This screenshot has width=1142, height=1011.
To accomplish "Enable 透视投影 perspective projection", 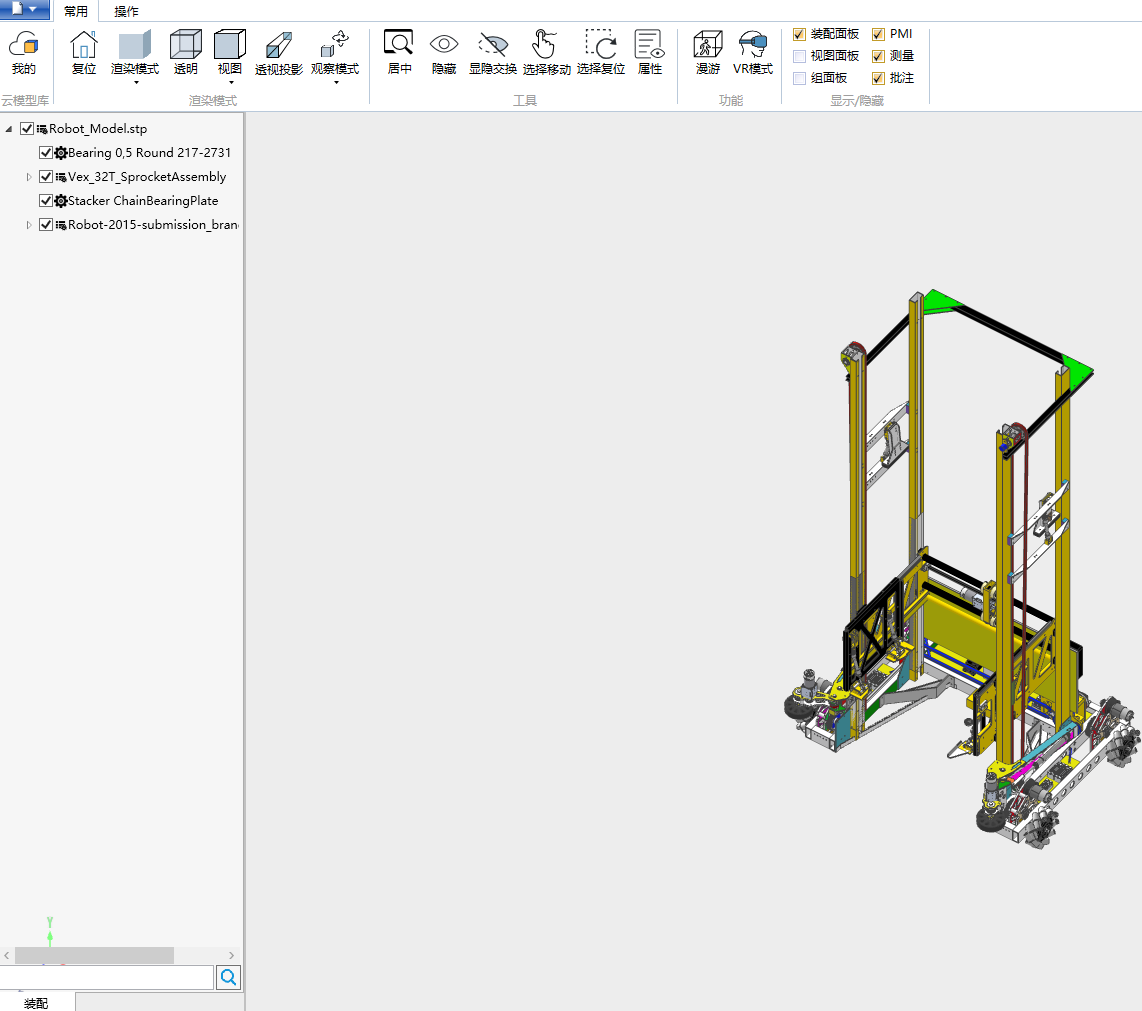I will [x=279, y=52].
